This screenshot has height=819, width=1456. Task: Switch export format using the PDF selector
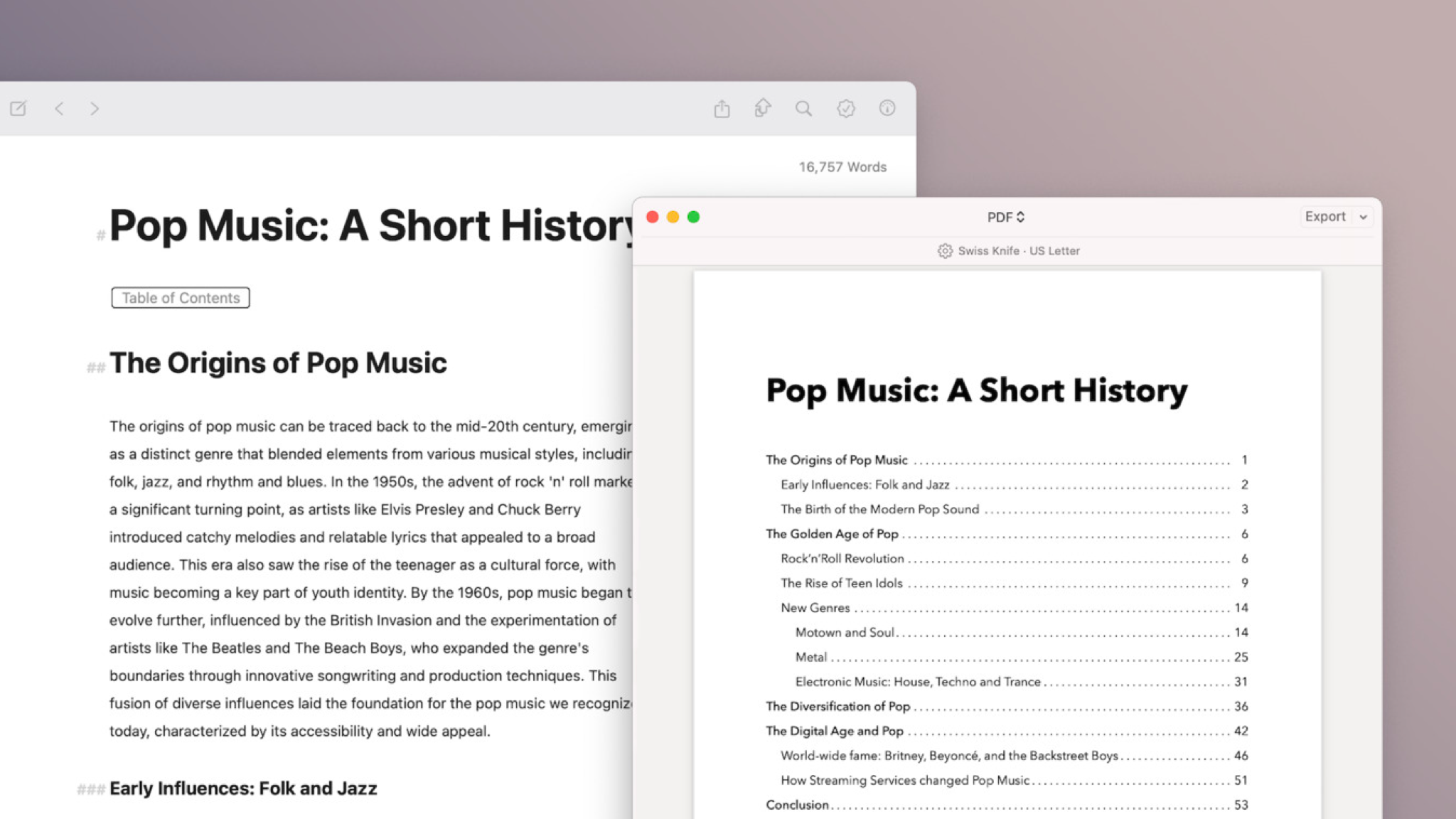click(1006, 217)
